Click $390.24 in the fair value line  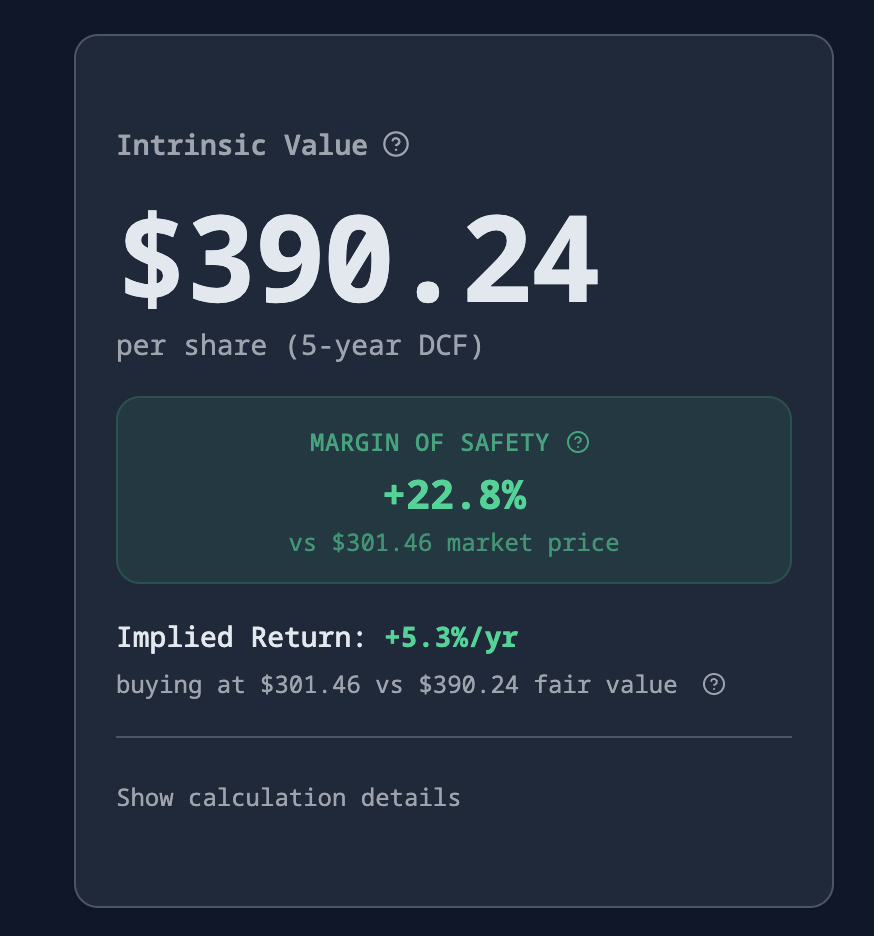[x=469, y=685]
